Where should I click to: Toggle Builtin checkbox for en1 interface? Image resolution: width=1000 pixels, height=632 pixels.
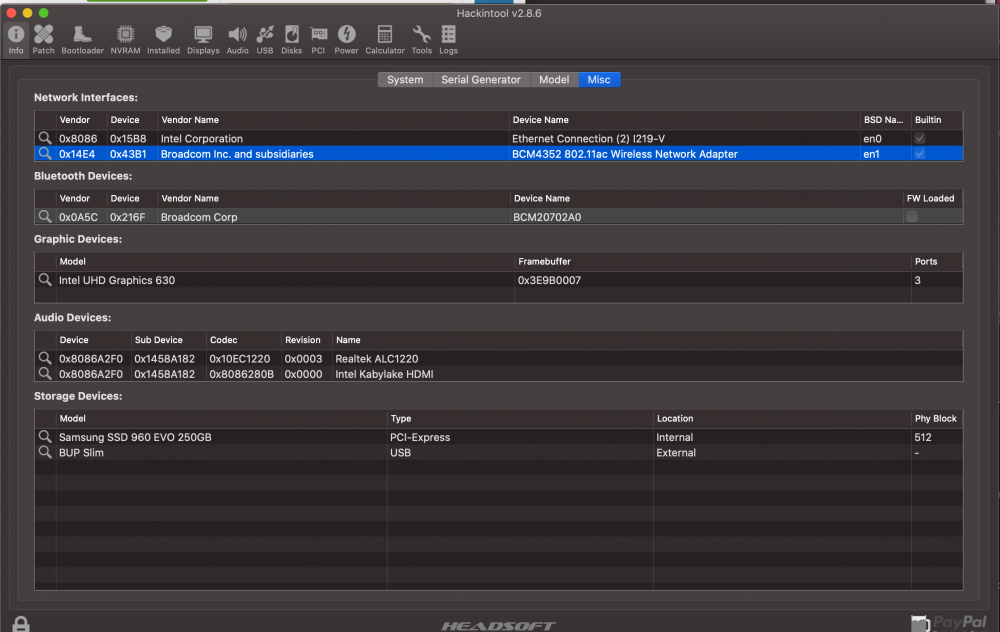(x=920, y=154)
